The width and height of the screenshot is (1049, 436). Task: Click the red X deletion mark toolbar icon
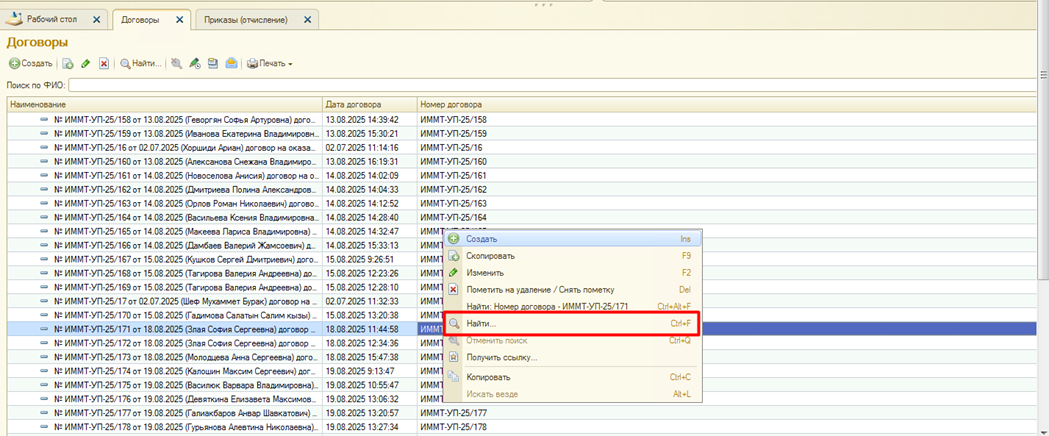pyautogui.click(x=104, y=63)
